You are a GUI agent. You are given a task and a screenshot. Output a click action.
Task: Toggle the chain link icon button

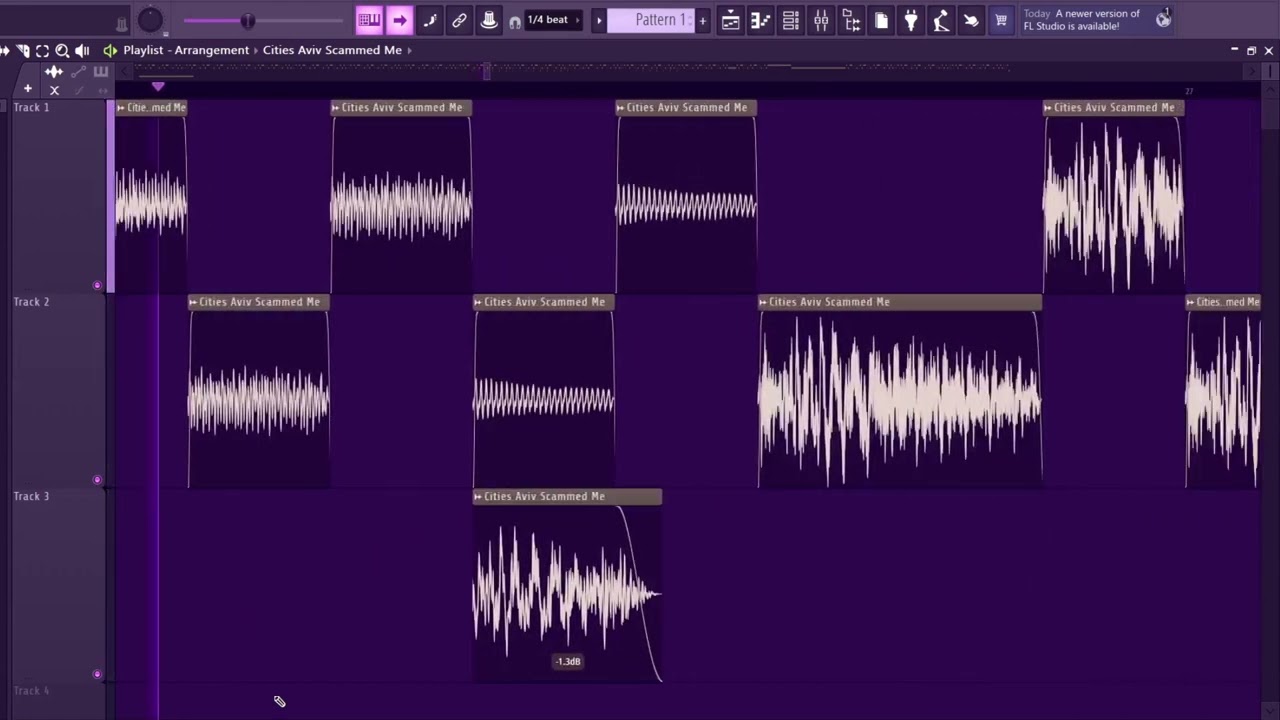(459, 20)
